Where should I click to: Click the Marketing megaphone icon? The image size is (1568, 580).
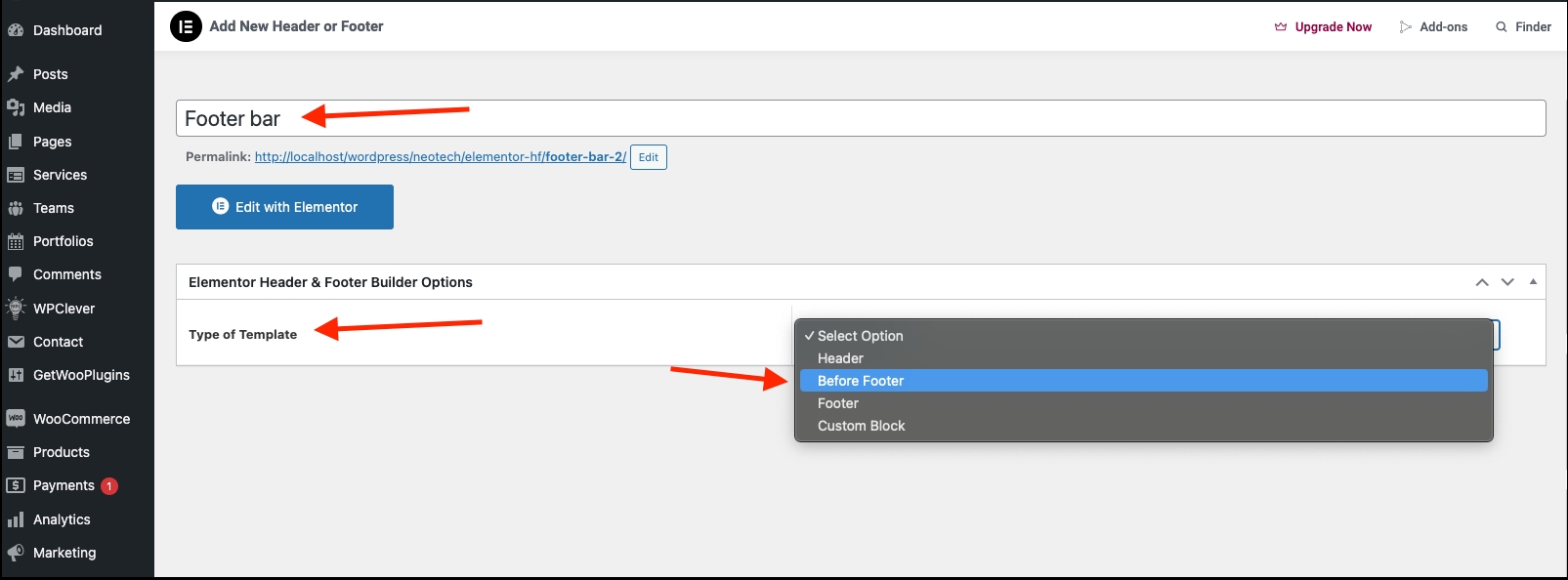[x=16, y=553]
